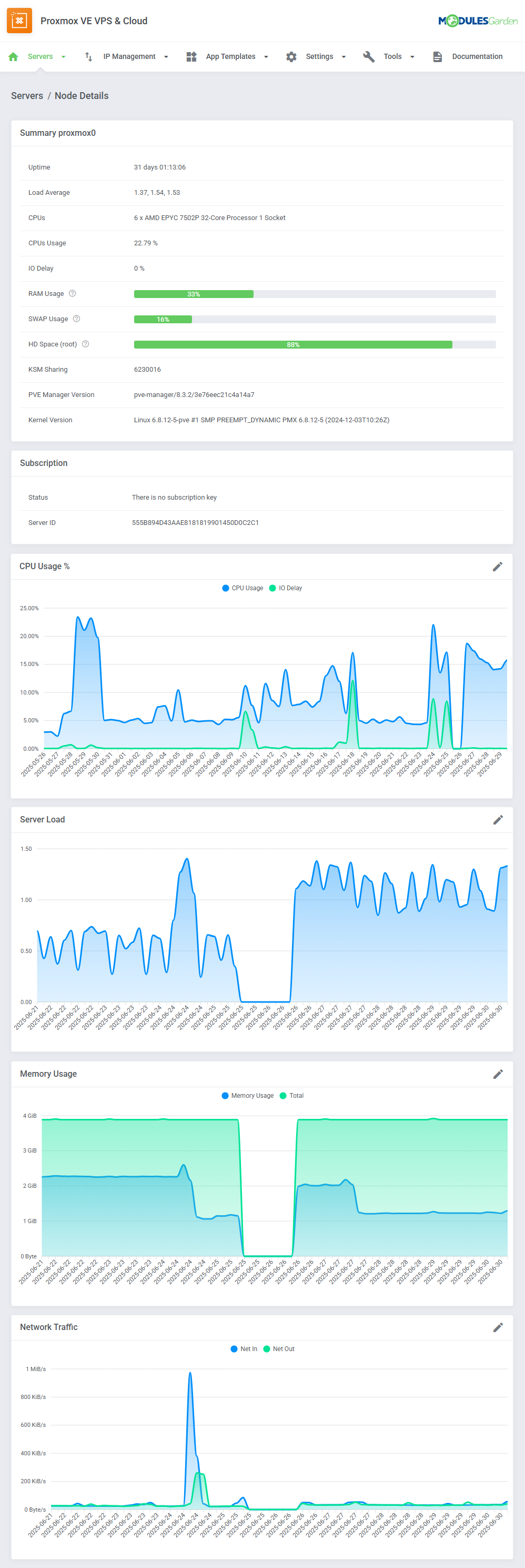Toggle Memory Usage legend item
525x1568 pixels.
tap(248, 1096)
